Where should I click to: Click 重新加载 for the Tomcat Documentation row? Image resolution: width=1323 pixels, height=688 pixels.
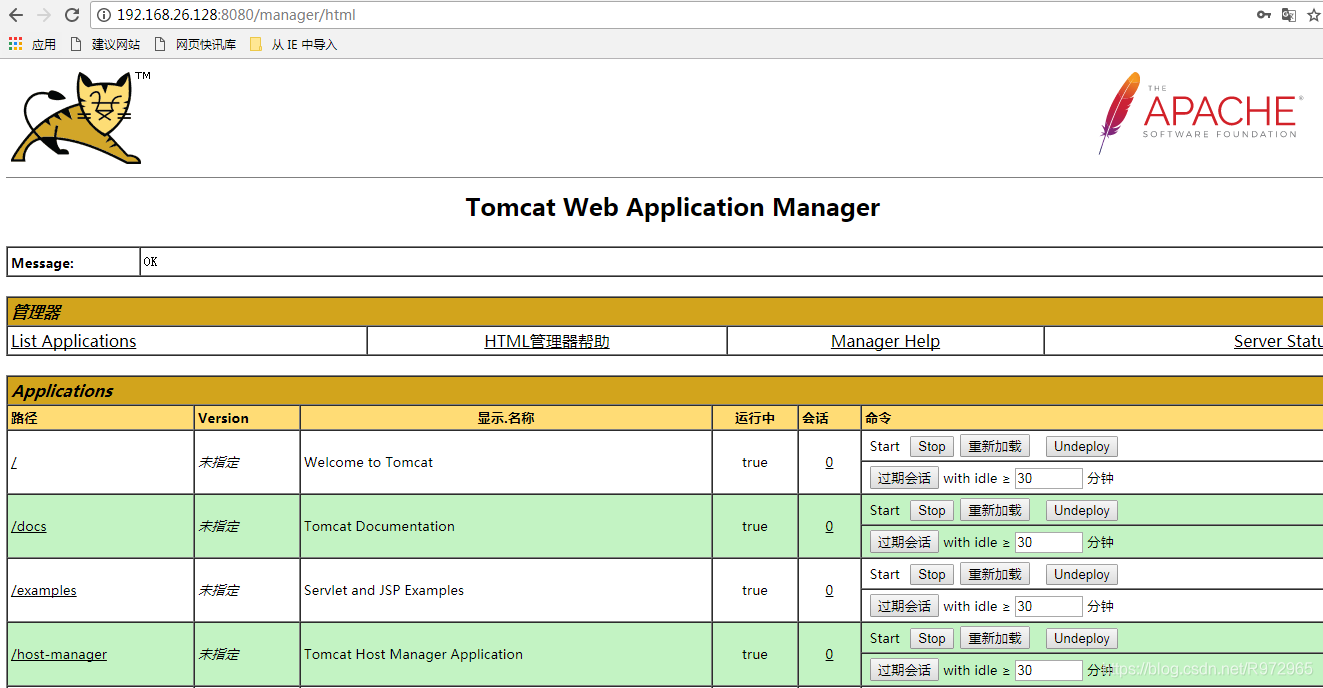pos(995,510)
